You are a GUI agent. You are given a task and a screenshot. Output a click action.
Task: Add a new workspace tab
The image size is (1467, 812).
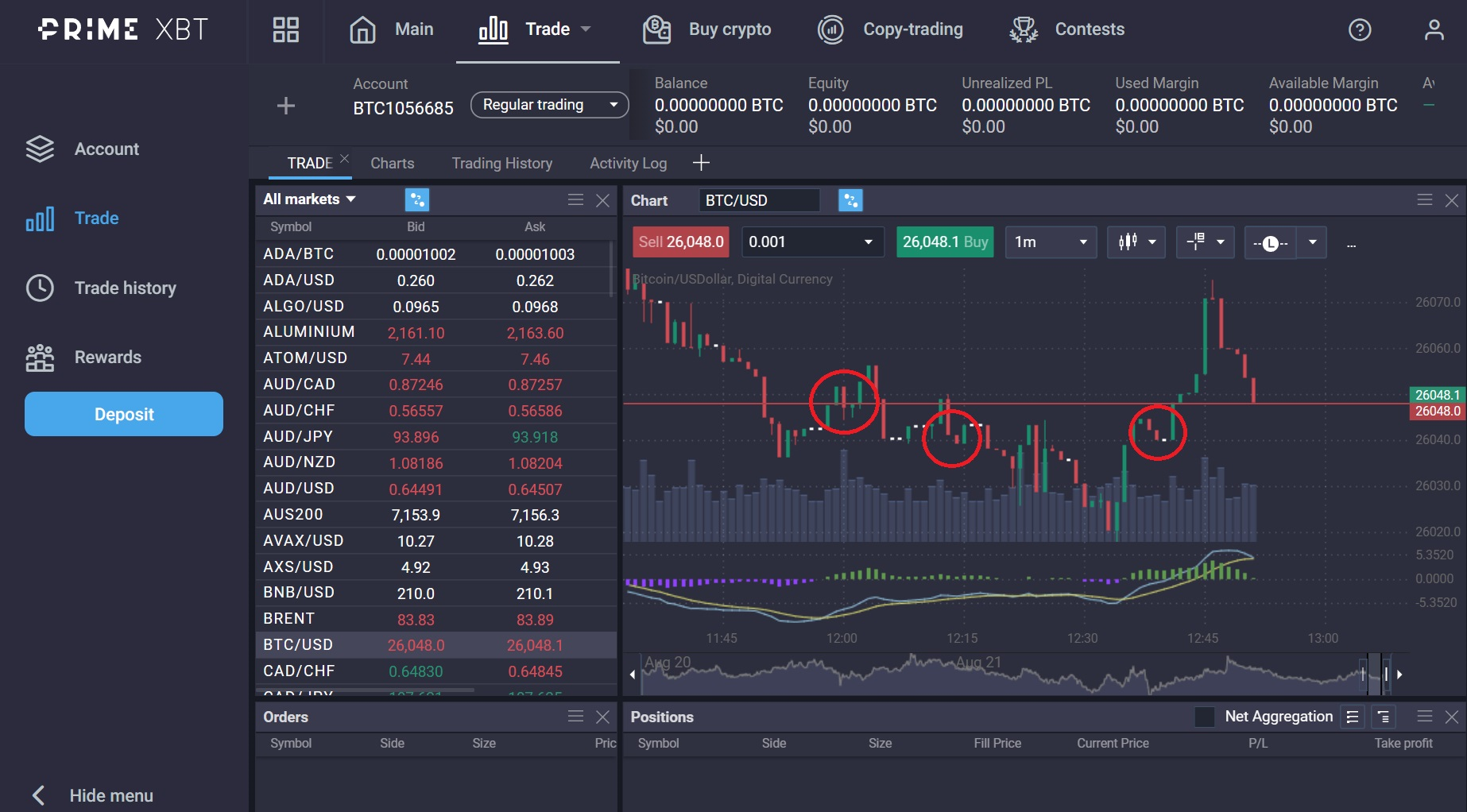click(x=701, y=163)
